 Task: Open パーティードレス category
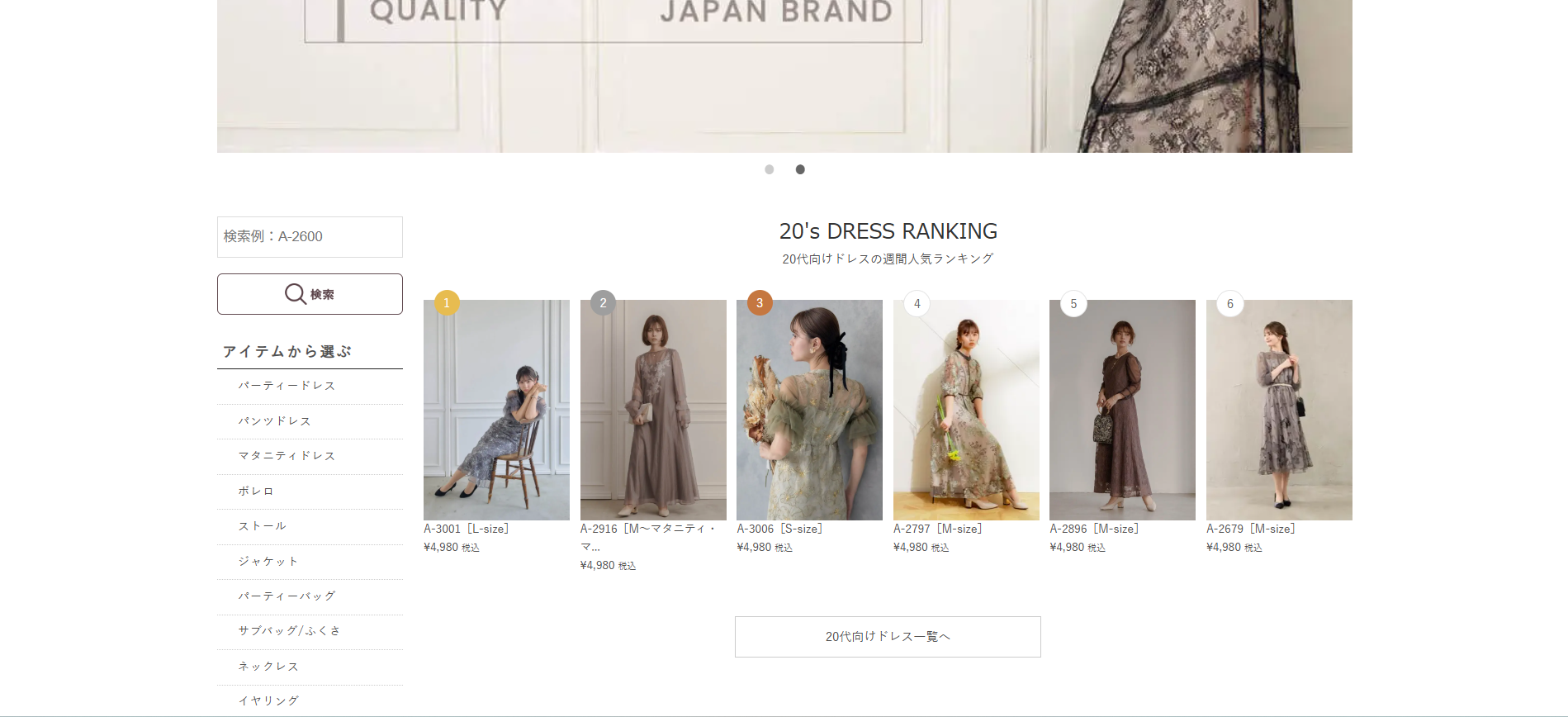[287, 386]
